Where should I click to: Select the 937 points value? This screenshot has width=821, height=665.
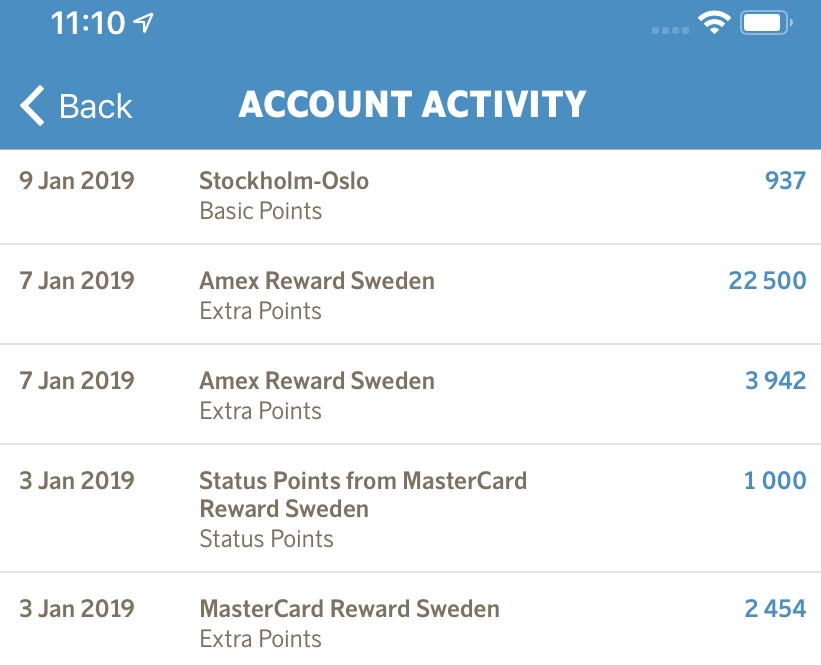pos(785,181)
